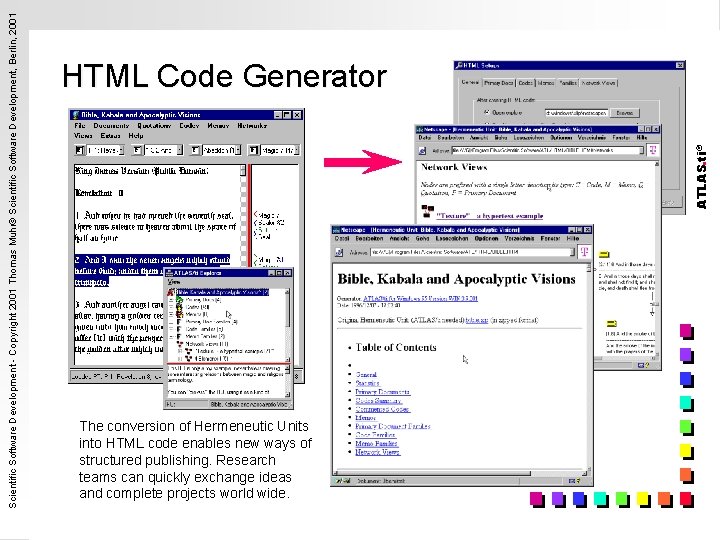This screenshot has height=540, width=720.
Task: Switch to Families tab in HTML Setup
Action: [568, 83]
